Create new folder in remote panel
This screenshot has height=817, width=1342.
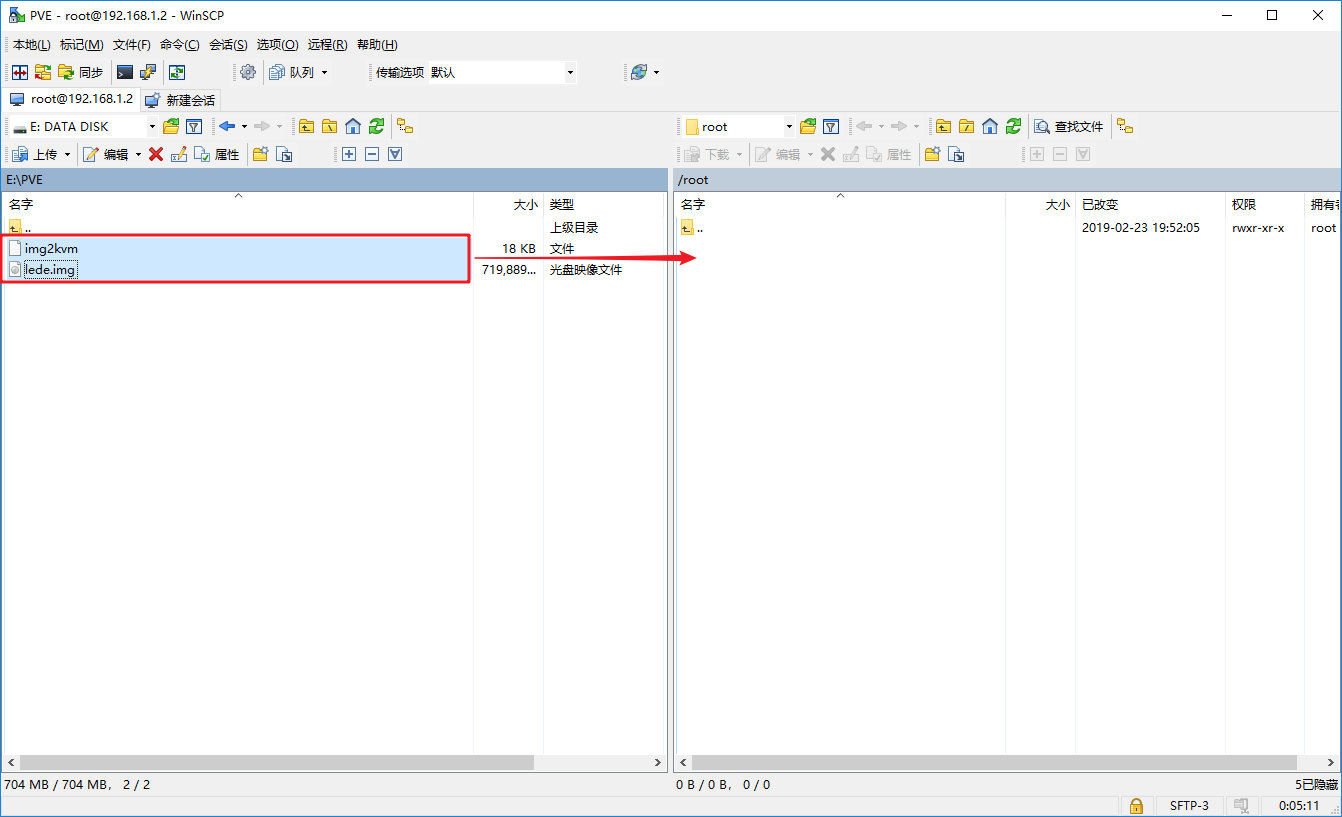click(932, 154)
